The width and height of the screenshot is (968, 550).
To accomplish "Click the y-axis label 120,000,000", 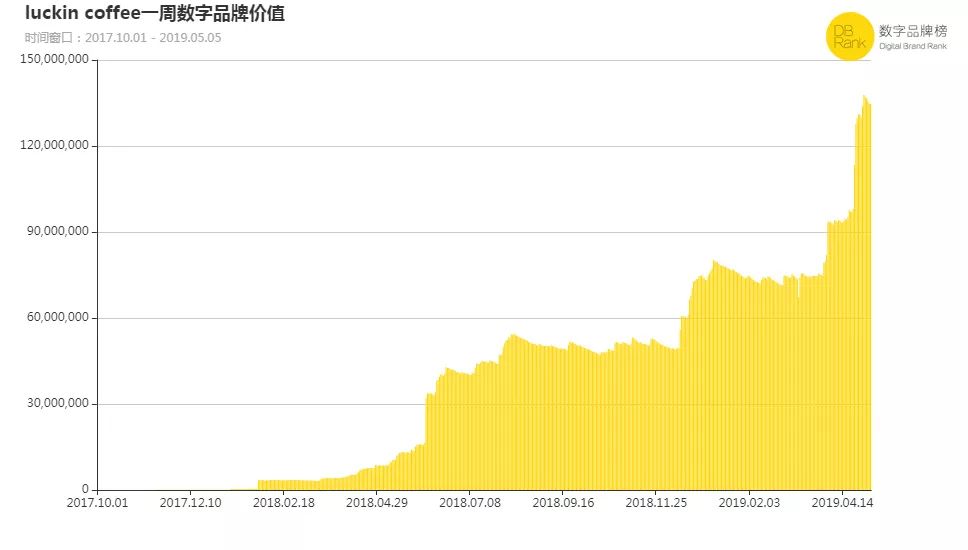I will pos(54,145).
